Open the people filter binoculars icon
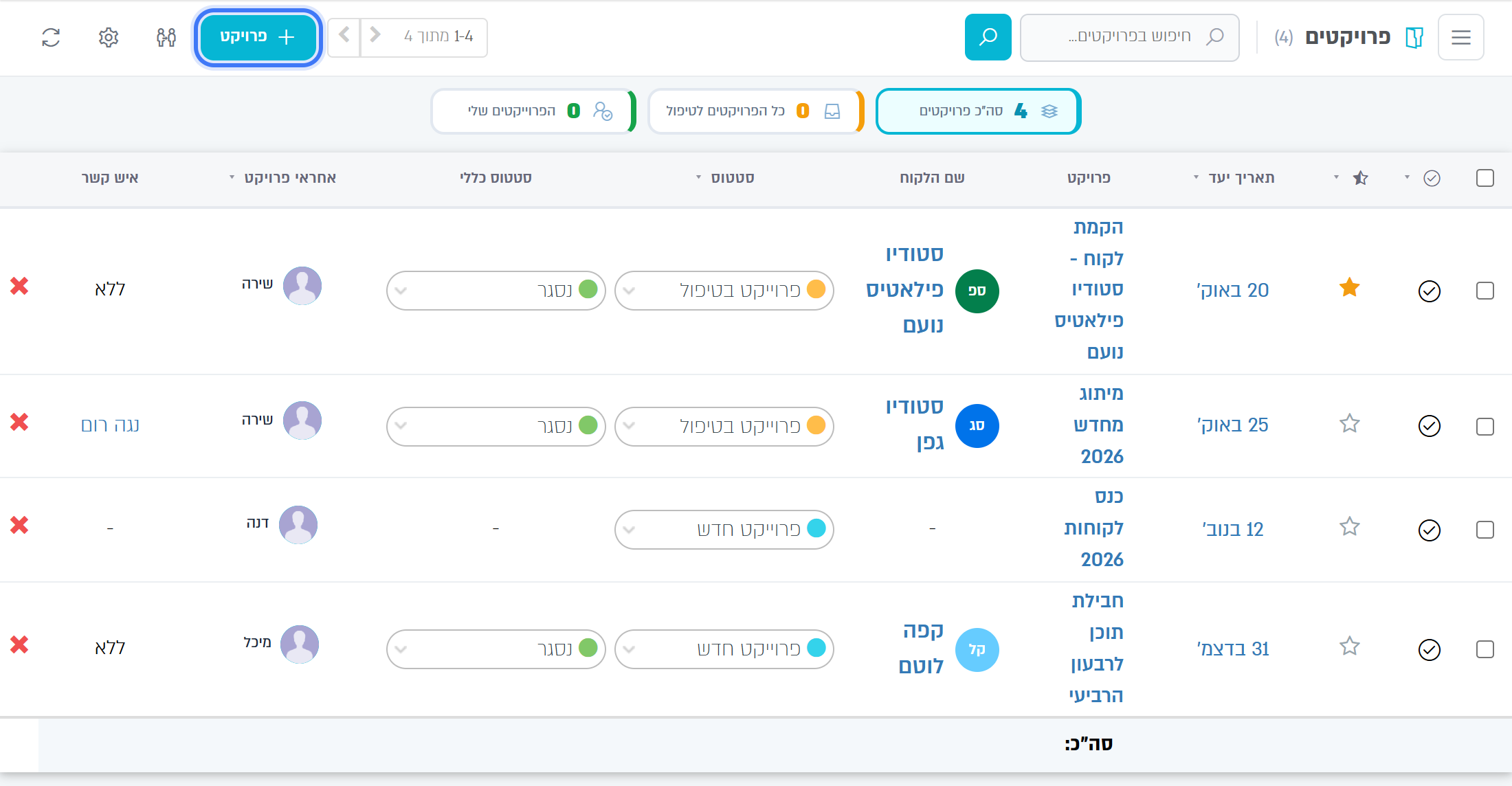The height and width of the screenshot is (786, 1512). [166, 37]
